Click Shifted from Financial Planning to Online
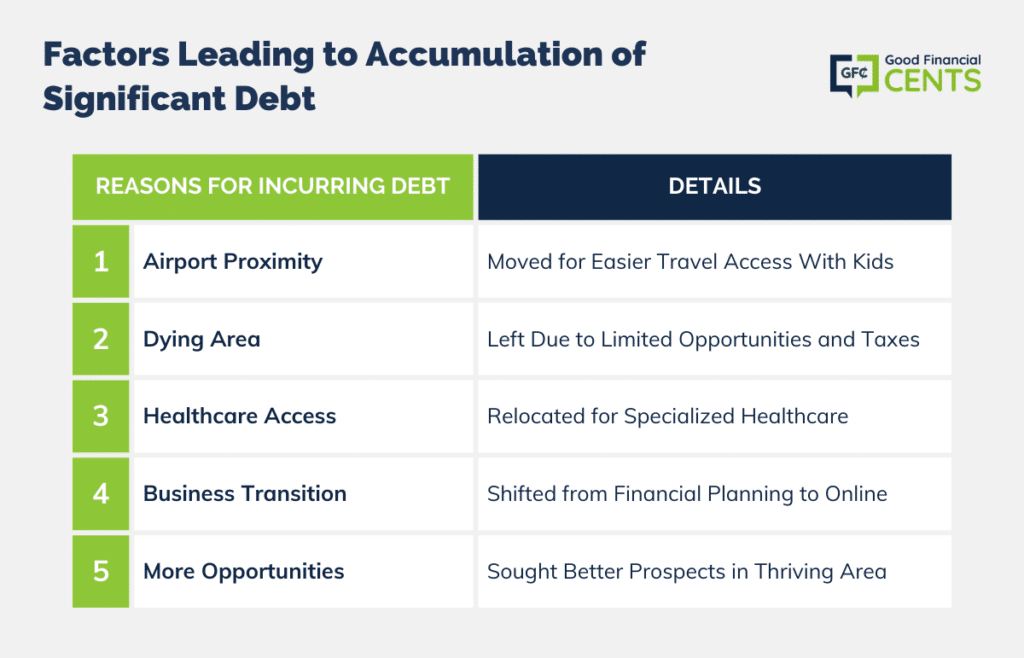Screen dimensions: 1024x658 (x=687, y=494)
